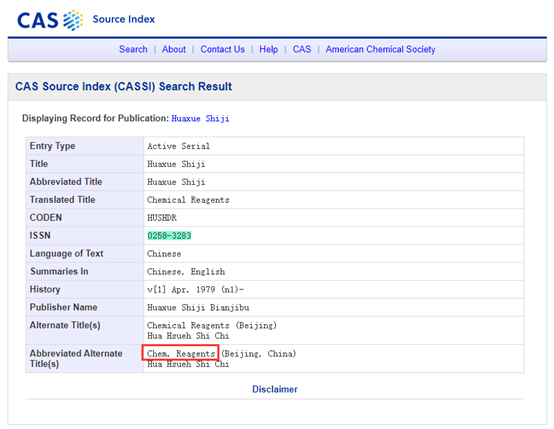
Task: Select the highlighted ISSN 0258-3283 value
Action: (x=169, y=235)
